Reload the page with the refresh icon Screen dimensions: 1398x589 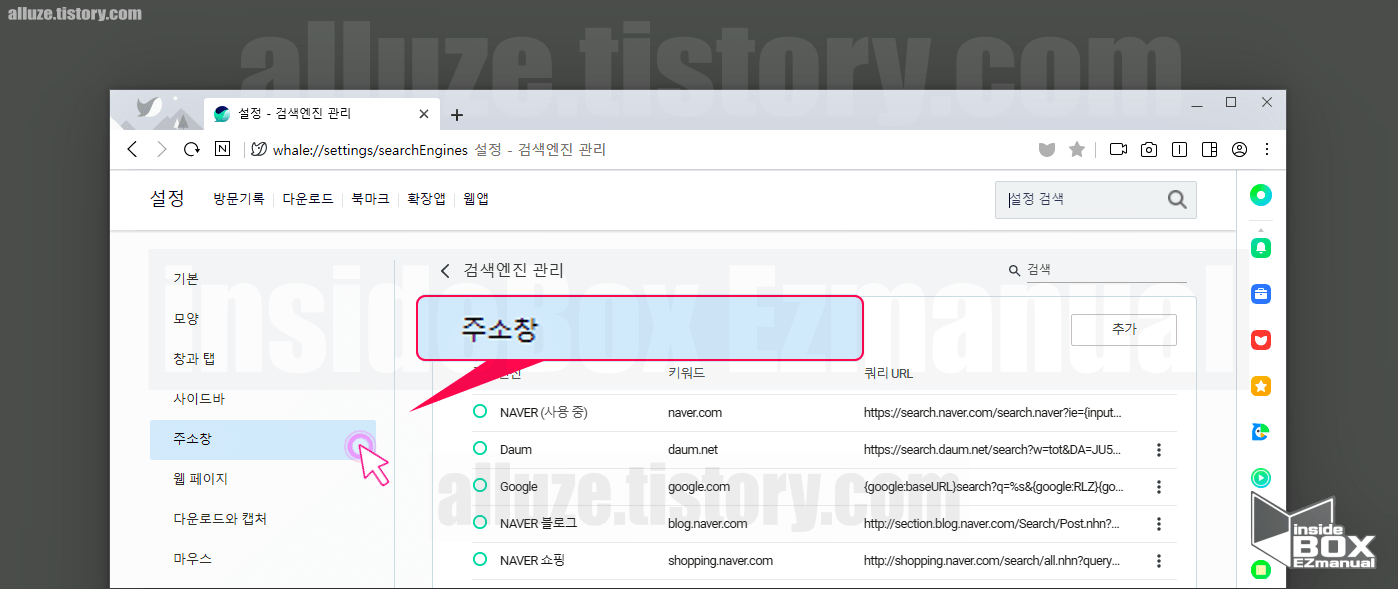coord(192,150)
